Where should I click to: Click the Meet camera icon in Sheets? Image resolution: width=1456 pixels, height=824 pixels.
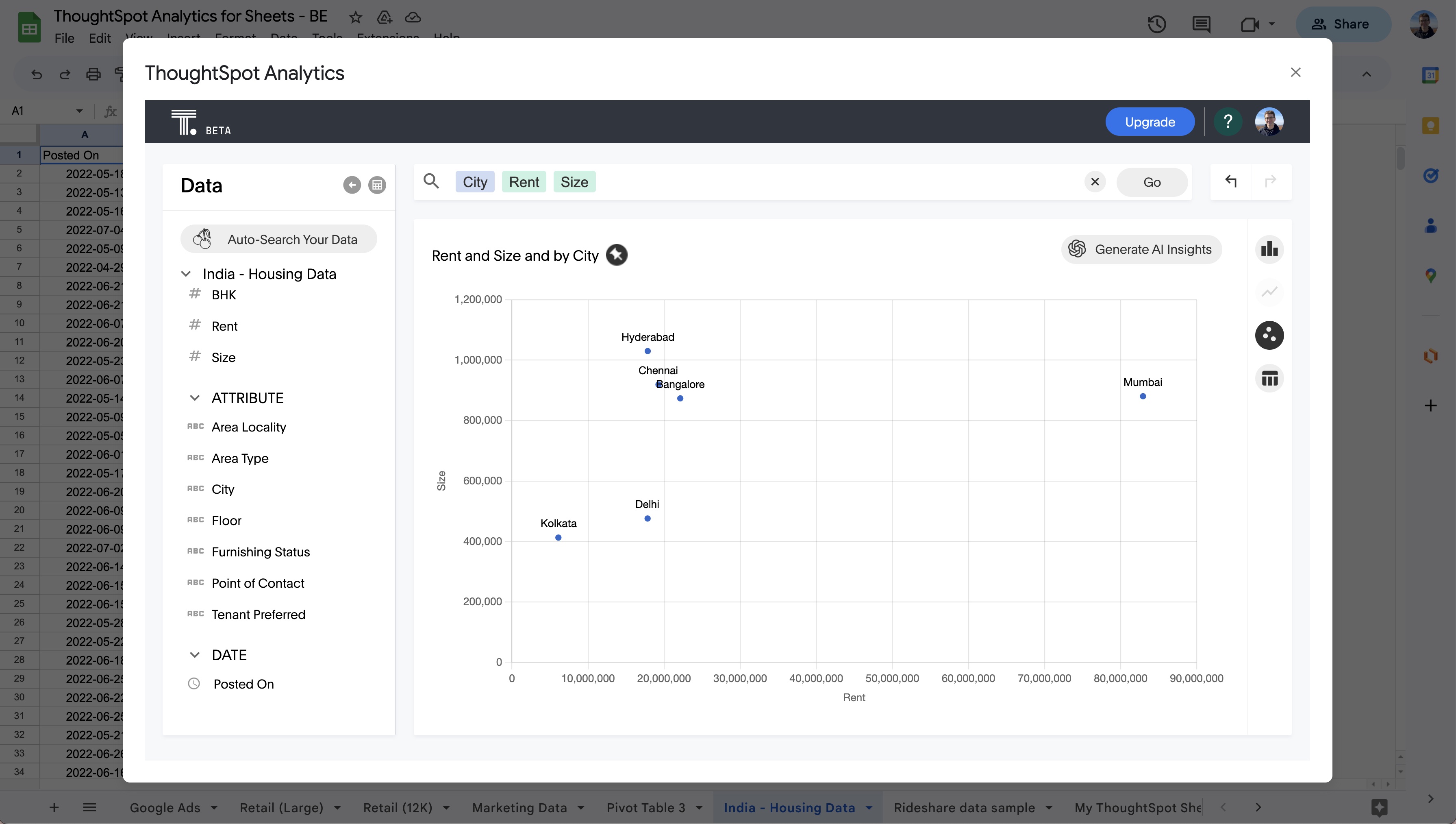point(1250,24)
